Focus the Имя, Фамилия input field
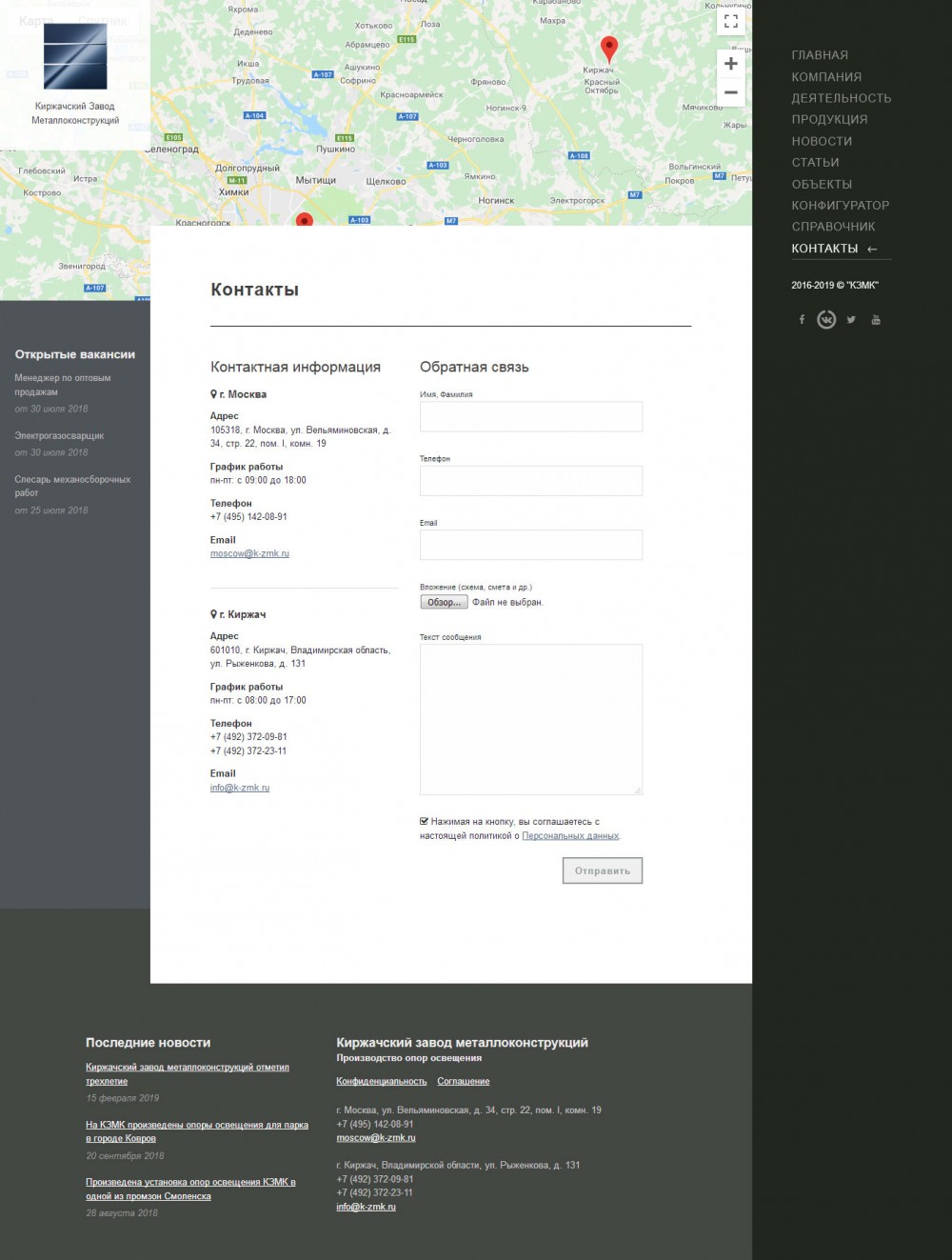 (531, 416)
